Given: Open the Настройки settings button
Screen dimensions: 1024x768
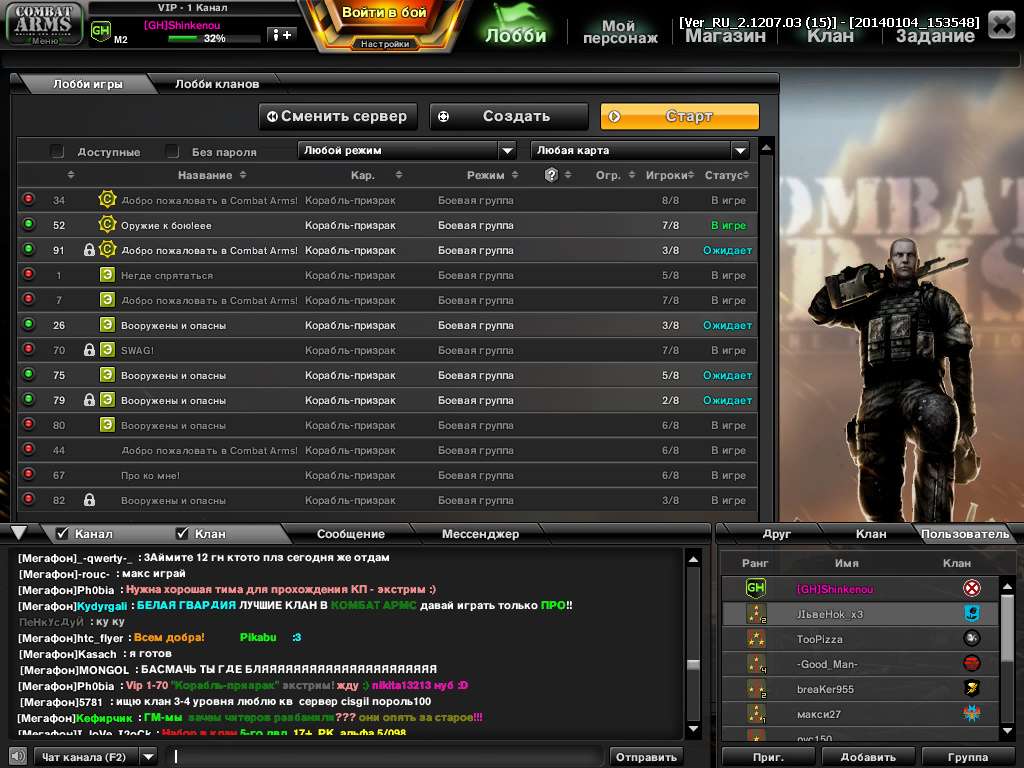Looking at the screenshot, I should coord(385,44).
